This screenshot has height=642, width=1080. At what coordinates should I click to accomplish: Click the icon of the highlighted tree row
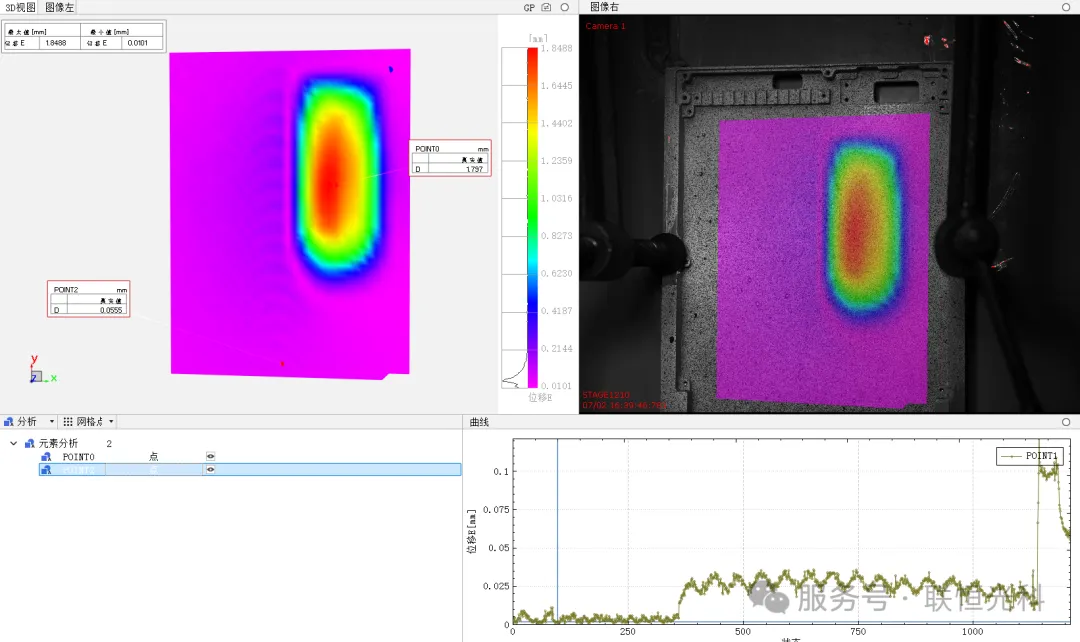tap(46, 469)
